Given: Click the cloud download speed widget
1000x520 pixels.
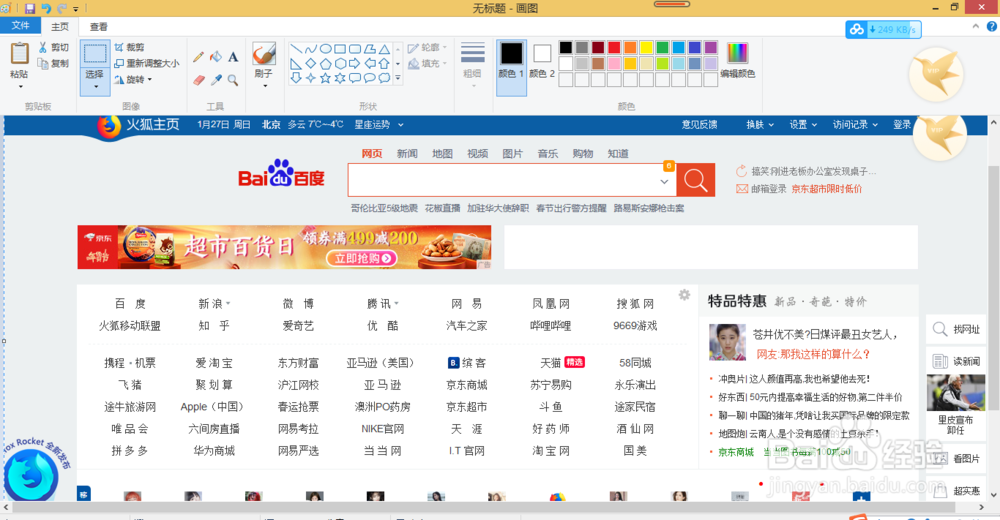Looking at the screenshot, I should coord(883,29).
